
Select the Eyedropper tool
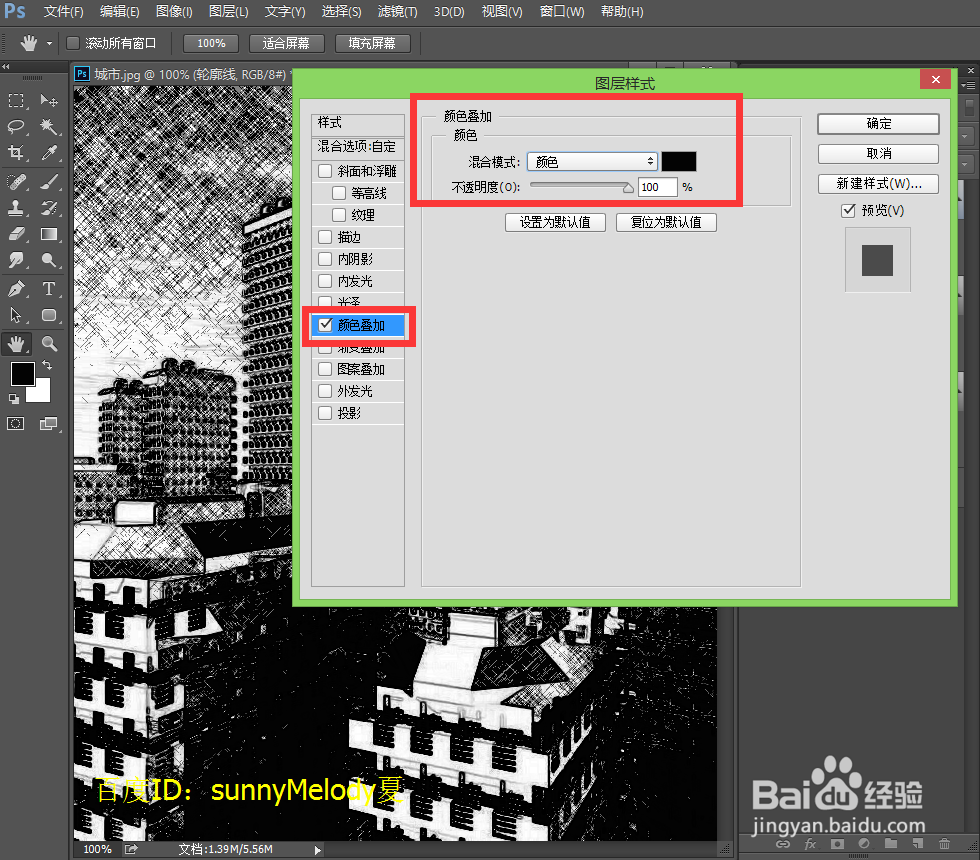(49, 152)
